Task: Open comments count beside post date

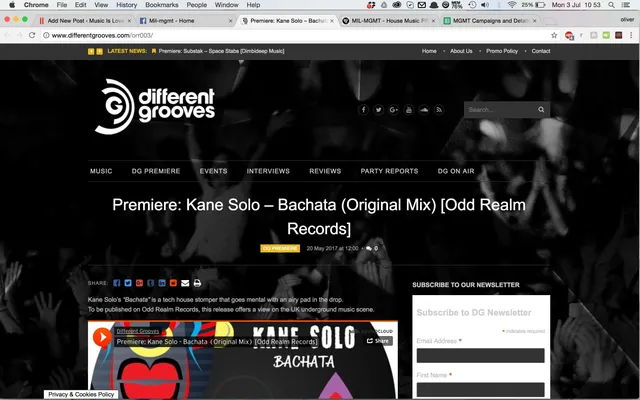Action: 372,248
